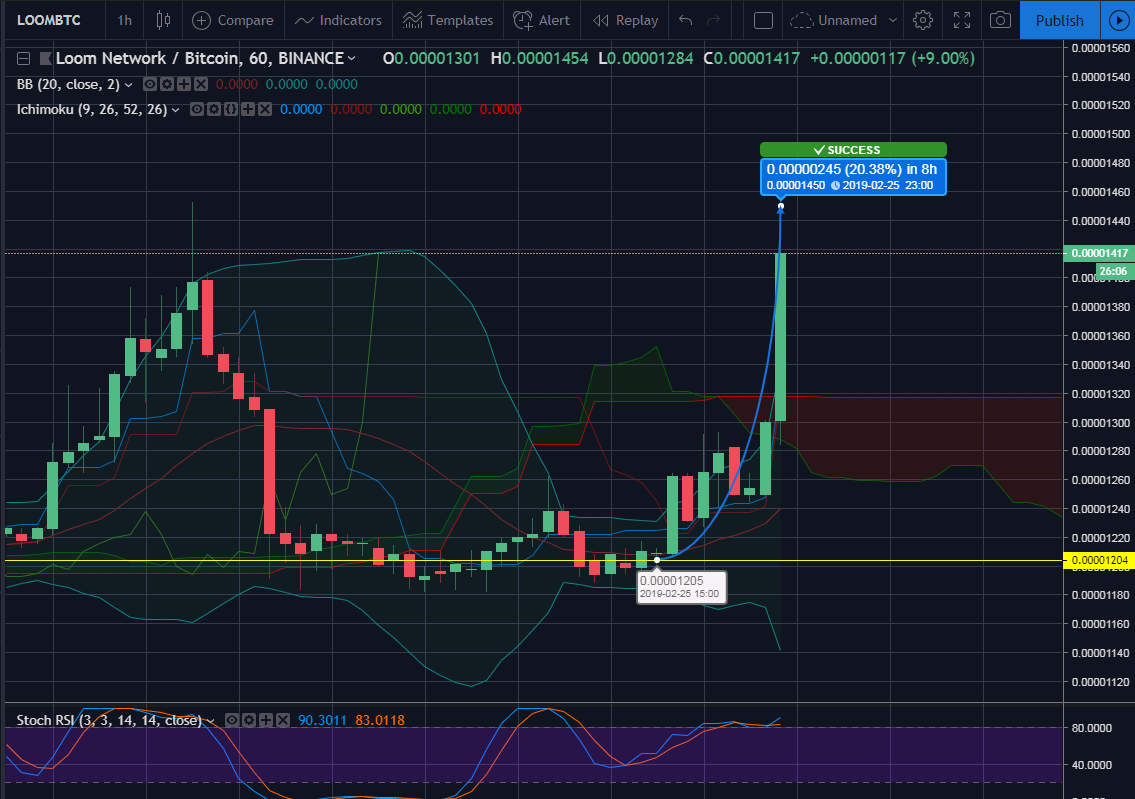Click the forecast start label 0.00001205
1135x799 pixels.
click(680, 586)
